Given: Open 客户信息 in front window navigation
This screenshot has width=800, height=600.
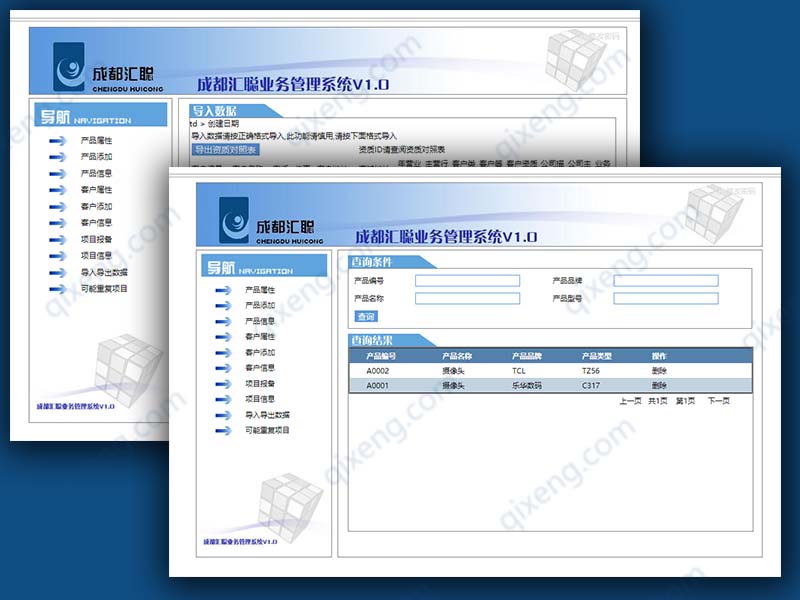Looking at the screenshot, I should [x=260, y=368].
